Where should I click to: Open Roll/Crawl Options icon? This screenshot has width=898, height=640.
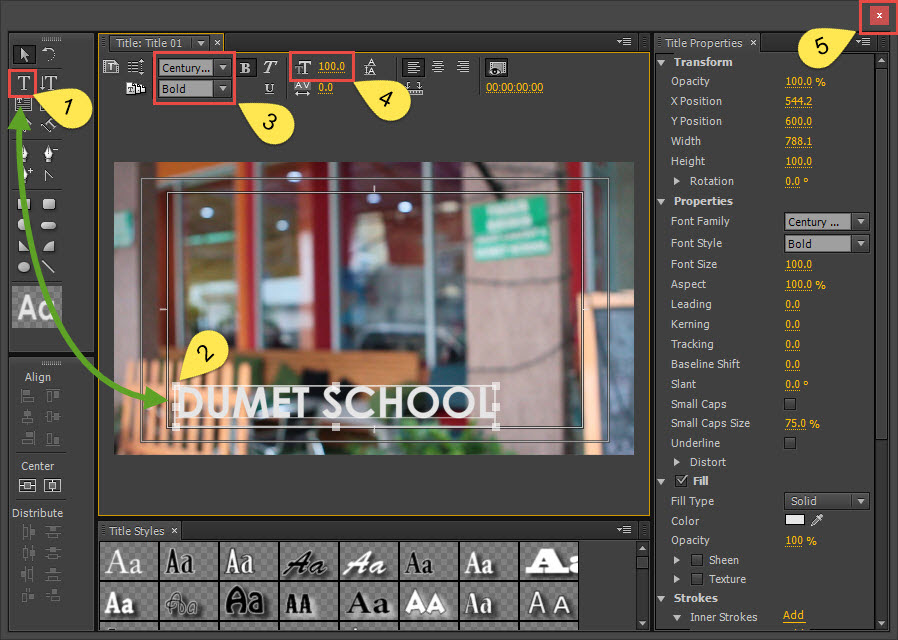pyautogui.click(x=136, y=67)
